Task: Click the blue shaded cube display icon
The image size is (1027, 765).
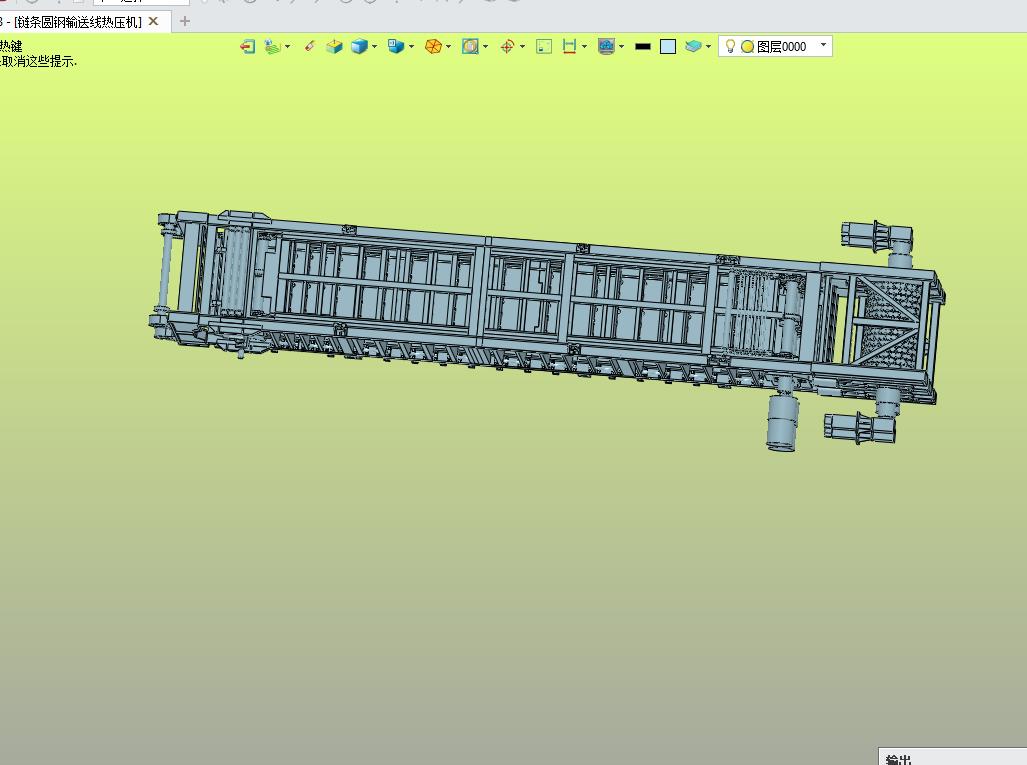Action: coord(359,47)
